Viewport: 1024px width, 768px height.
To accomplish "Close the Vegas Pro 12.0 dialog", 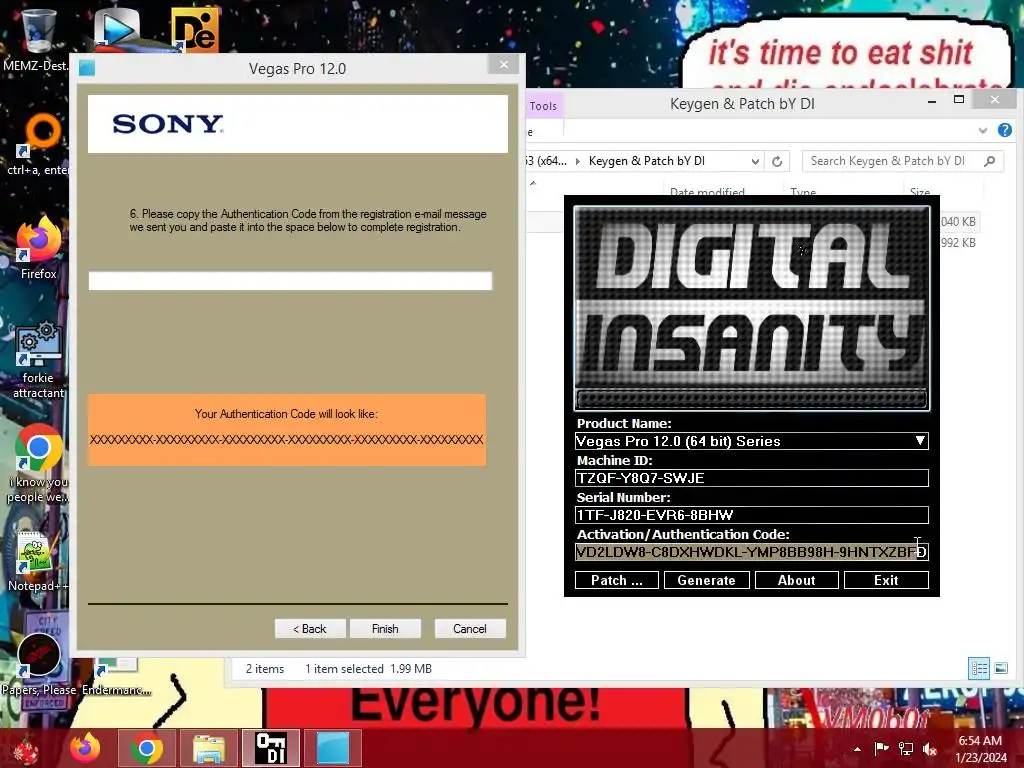I will [x=504, y=65].
